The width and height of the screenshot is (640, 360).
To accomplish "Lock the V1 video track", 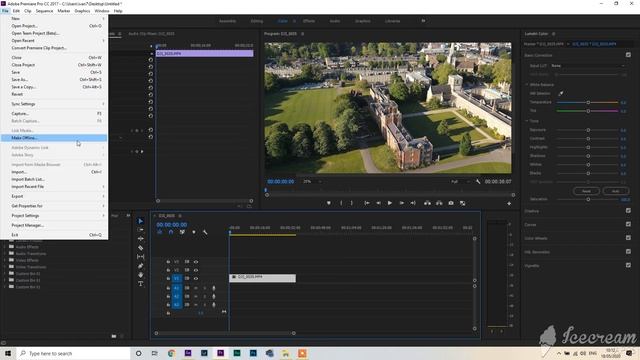I will point(168,278).
